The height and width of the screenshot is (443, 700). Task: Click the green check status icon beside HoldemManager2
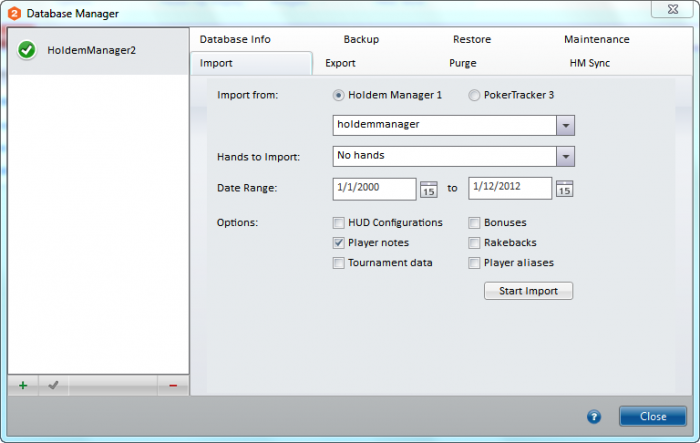click(27, 50)
